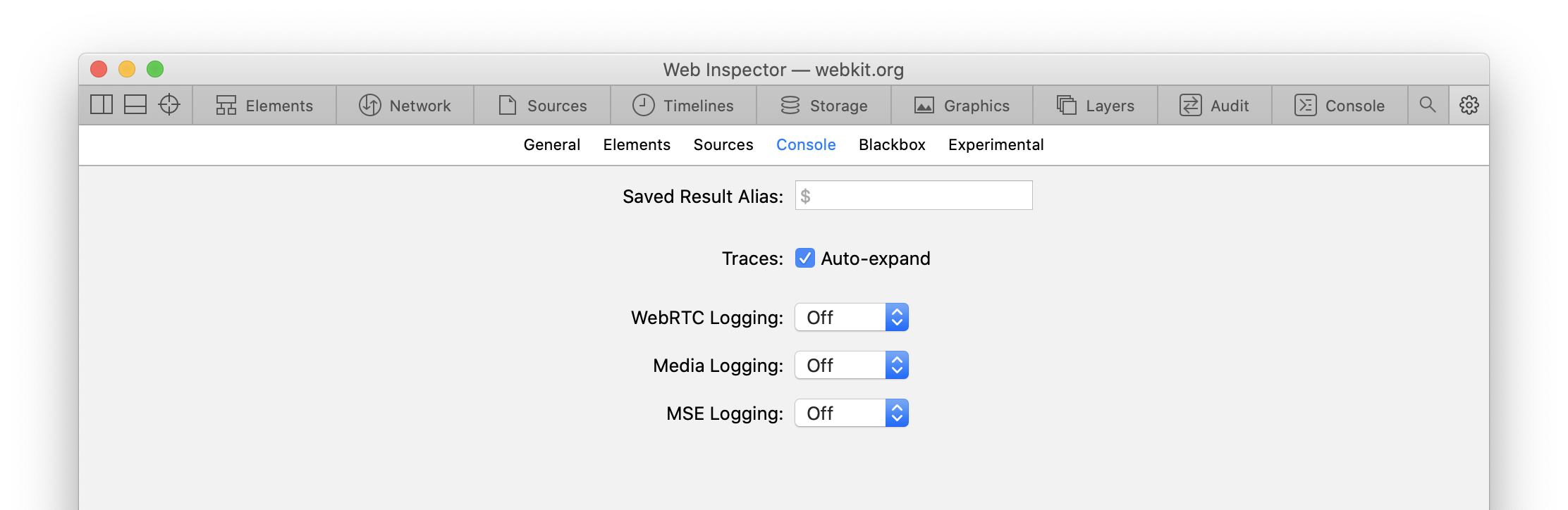Screen dimensions: 1568x510
Task: Open the search magnifier icon
Action: point(1428,105)
